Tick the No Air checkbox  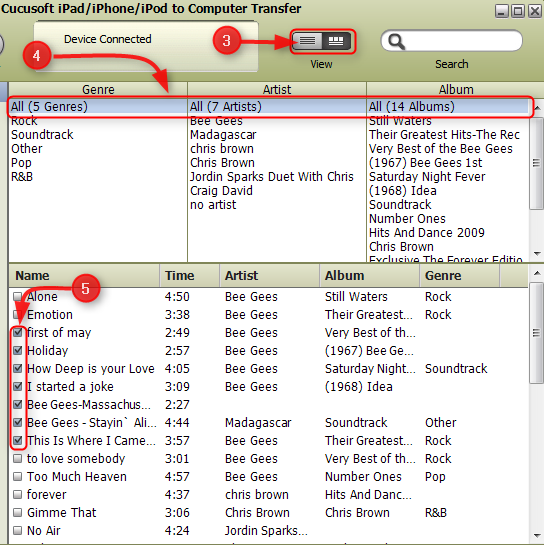[17, 531]
